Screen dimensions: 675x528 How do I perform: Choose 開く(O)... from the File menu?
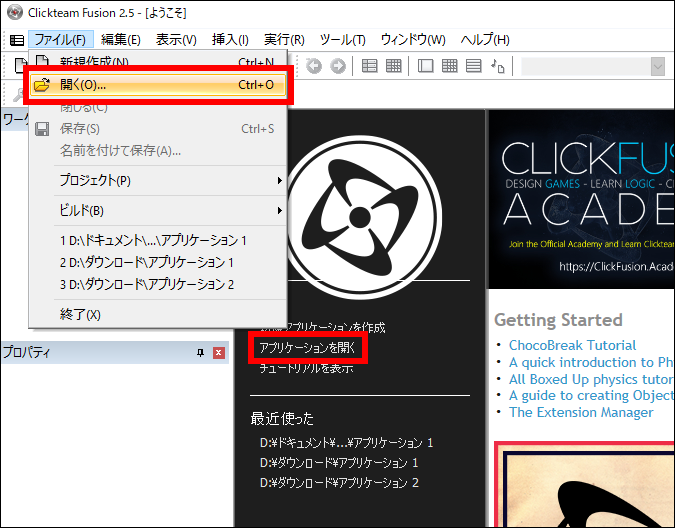click(x=158, y=85)
